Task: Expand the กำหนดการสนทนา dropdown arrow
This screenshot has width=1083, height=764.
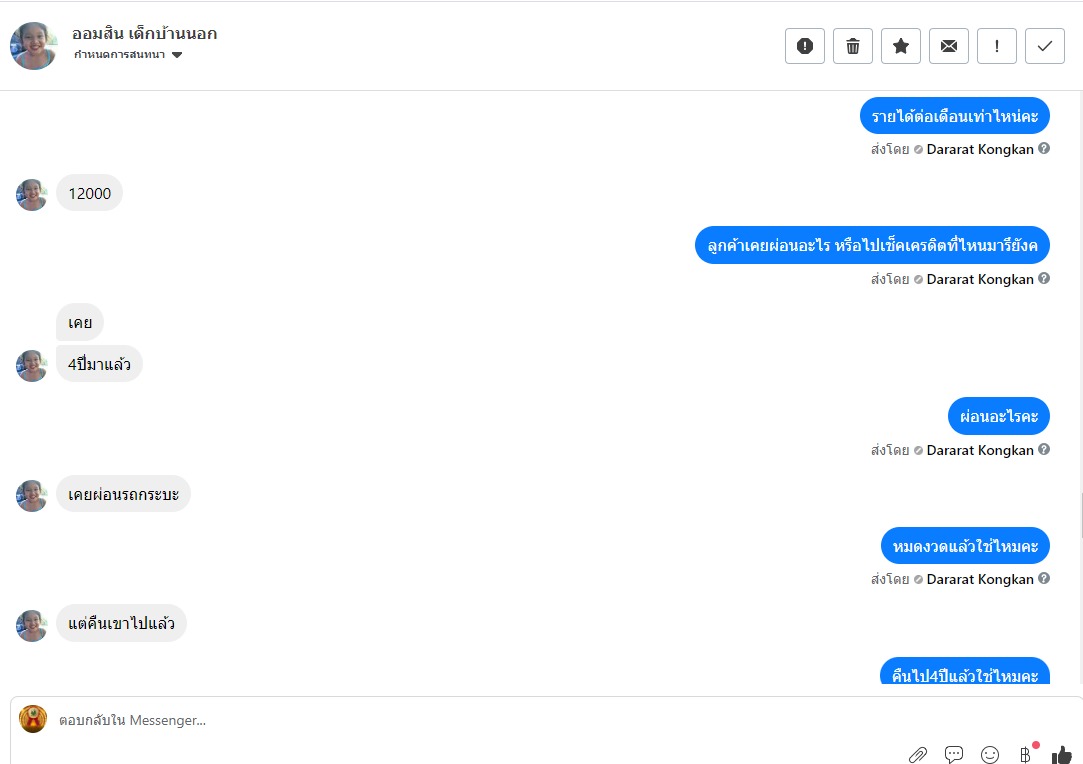Action: [177, 55]
